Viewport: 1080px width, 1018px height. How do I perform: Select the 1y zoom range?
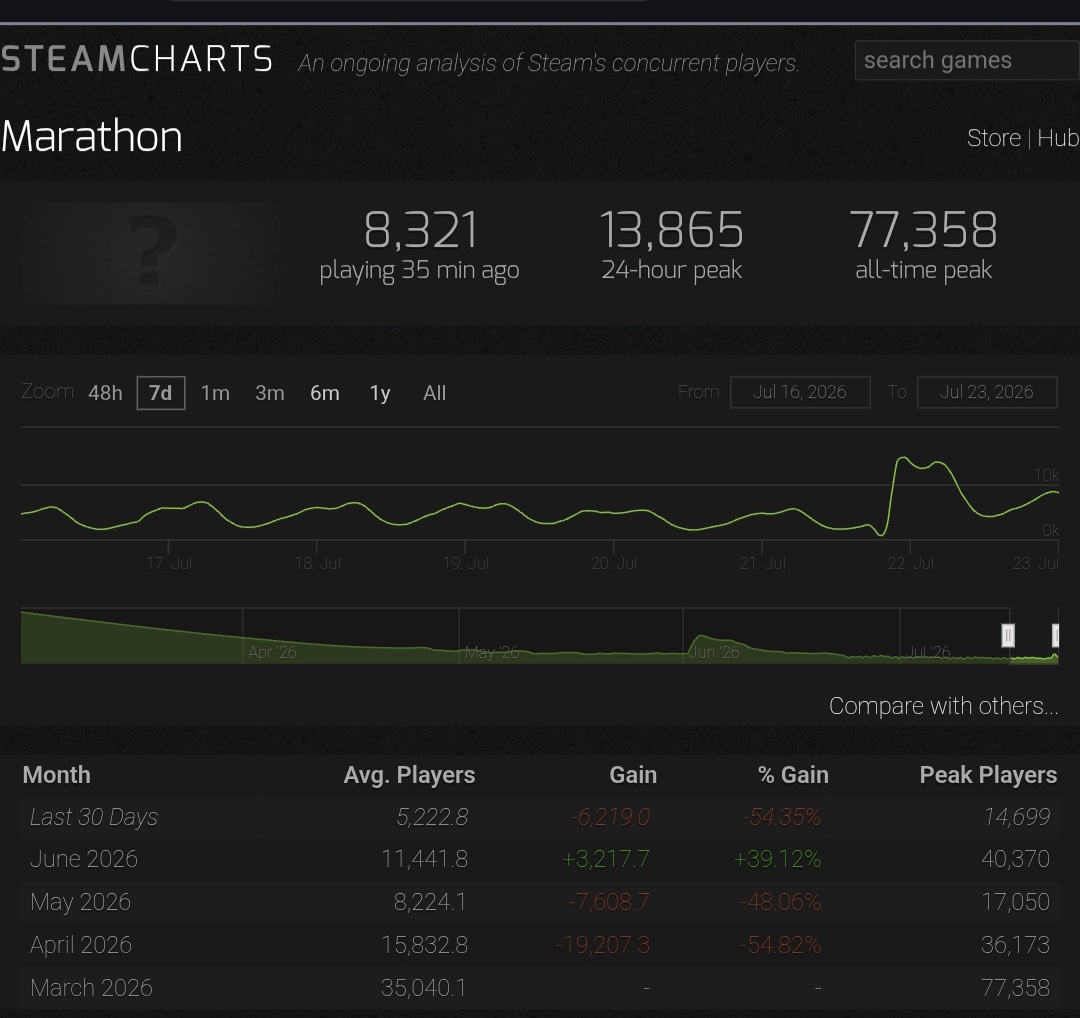[x=380, y=393]
